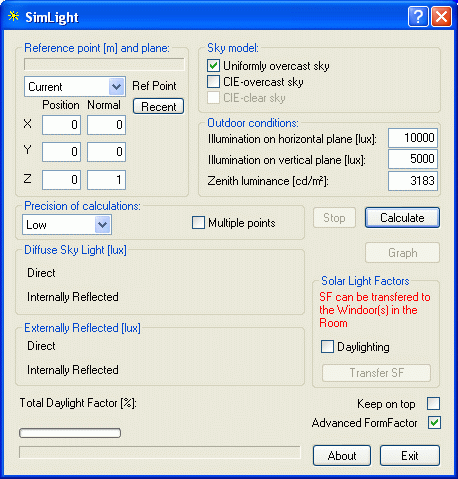The width and height of the screenshot is (458, 479).
Task: Click the 'Position' column header
Action: click(x=61, y=105)
